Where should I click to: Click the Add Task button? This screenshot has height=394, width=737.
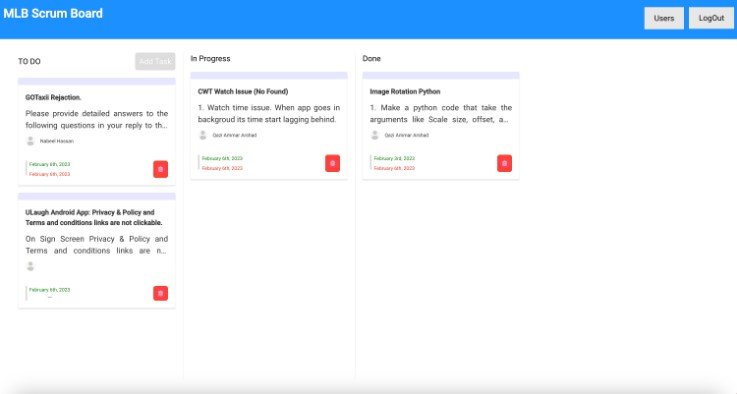tap(155, 61)
